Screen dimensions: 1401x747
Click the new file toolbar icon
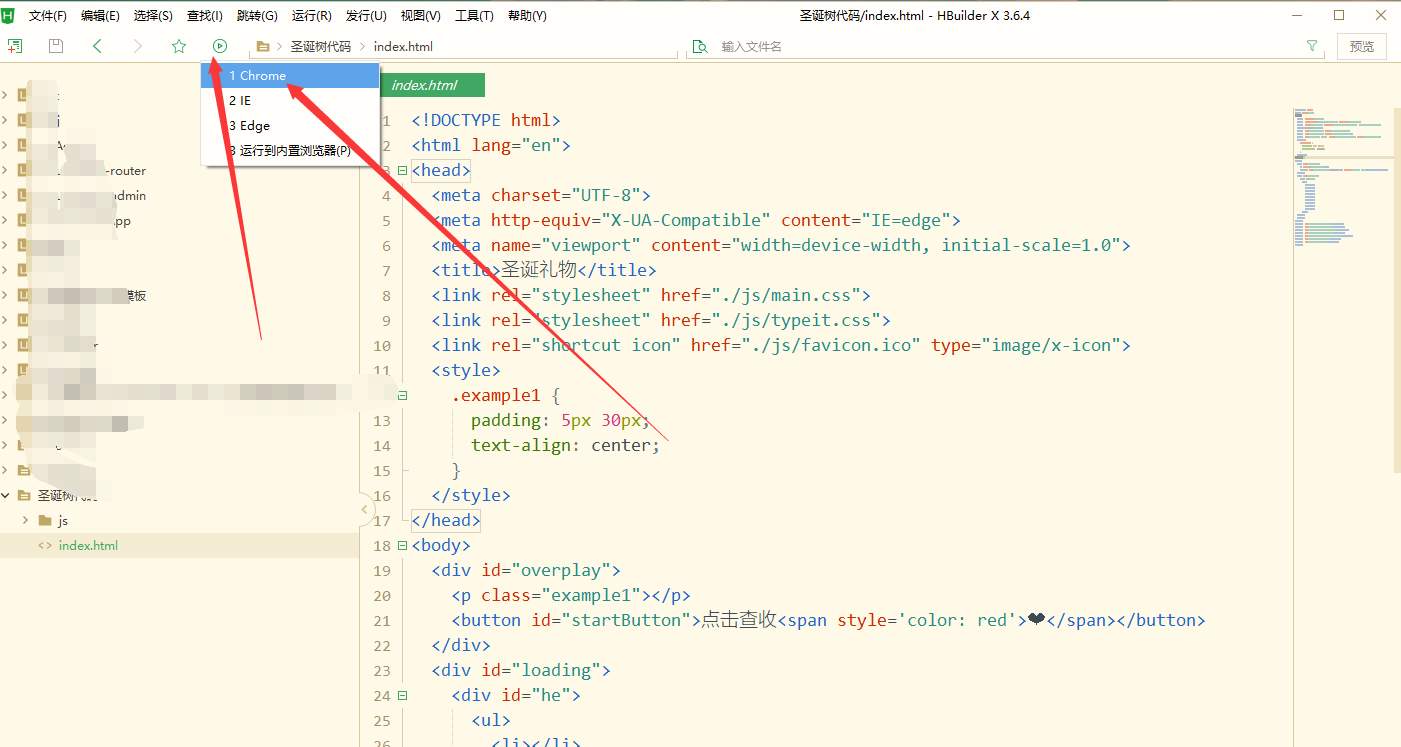pyautogui.click(x=15, y=46)
